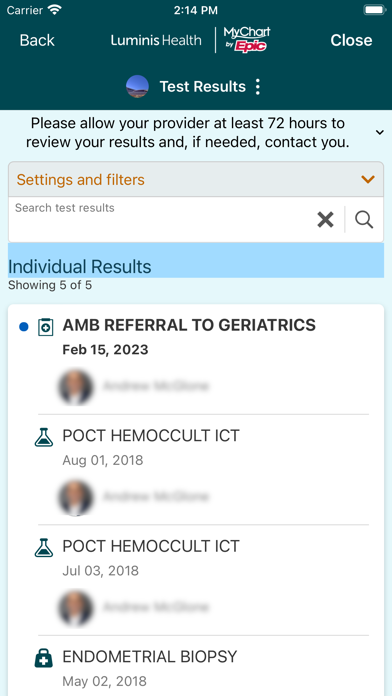Tap the three-dot Test Results menu icon
This screenshot has width=392, height=696.
[x=257, y=87]
